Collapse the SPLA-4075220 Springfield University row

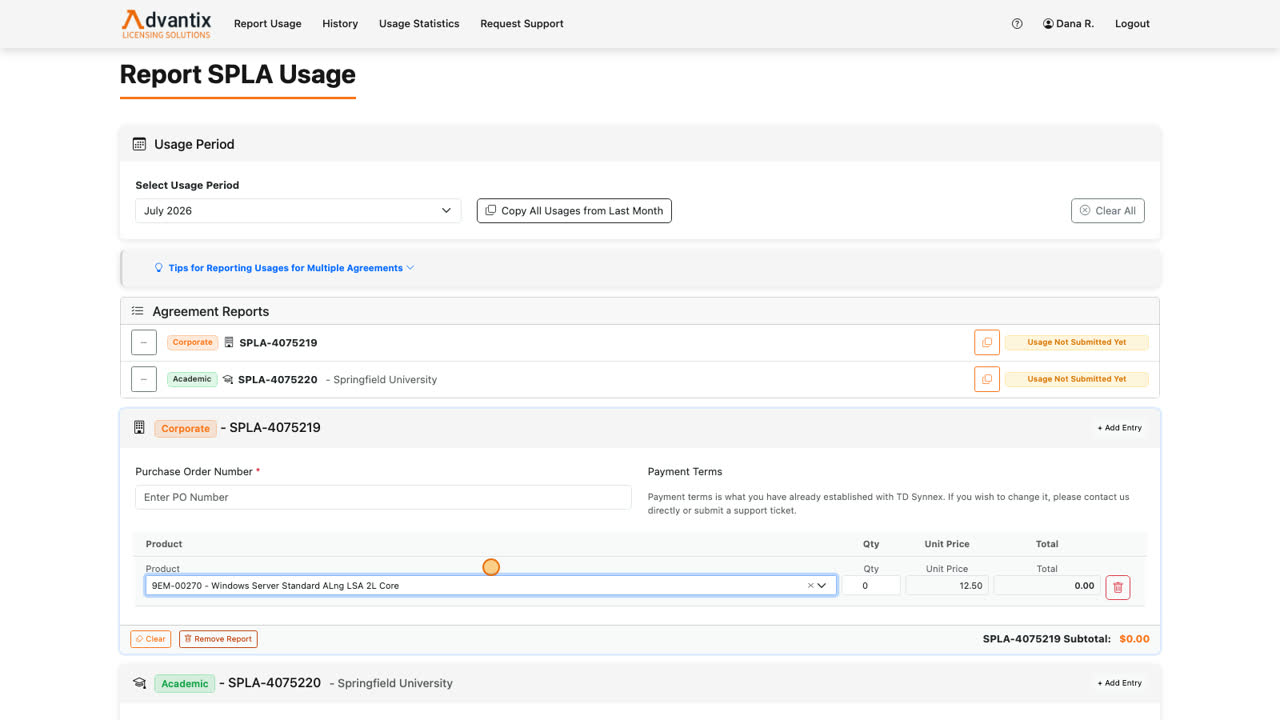tap(144, 380)
